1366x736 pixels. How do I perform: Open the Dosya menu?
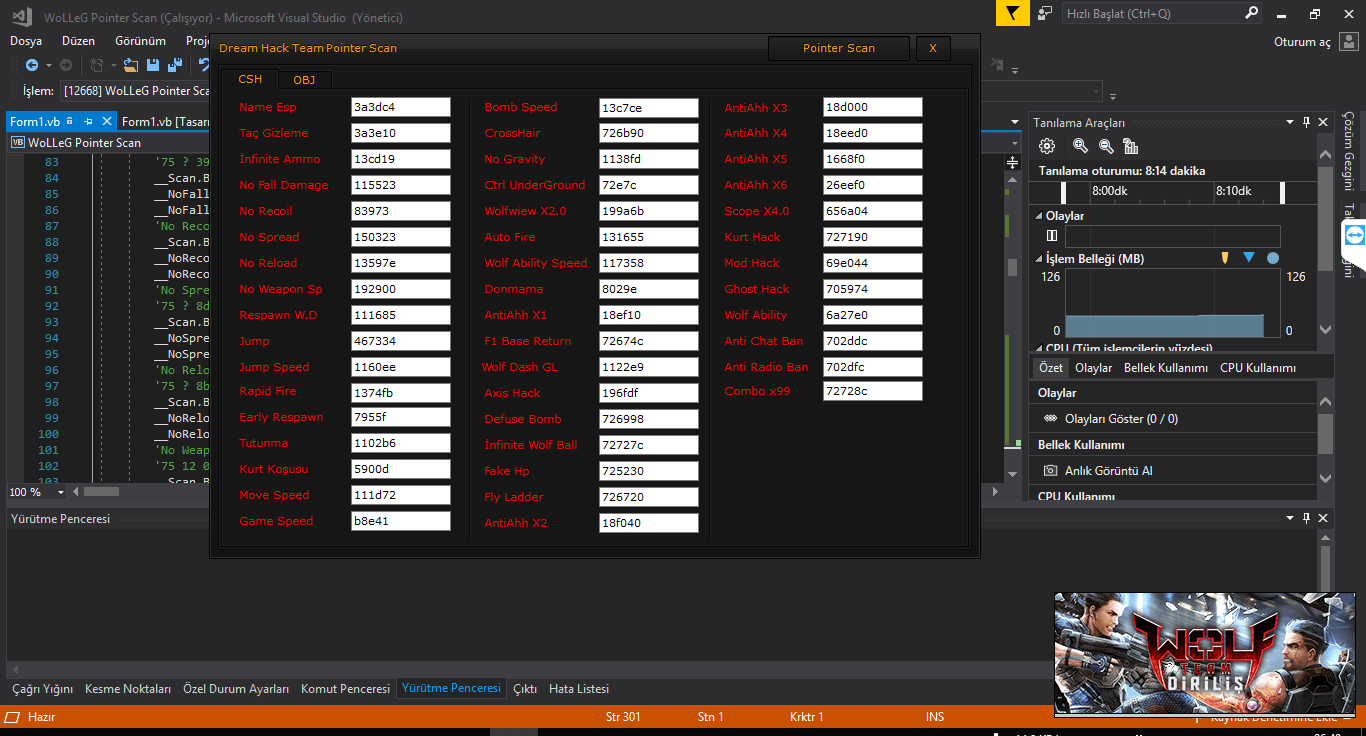(x=26, y=41)
